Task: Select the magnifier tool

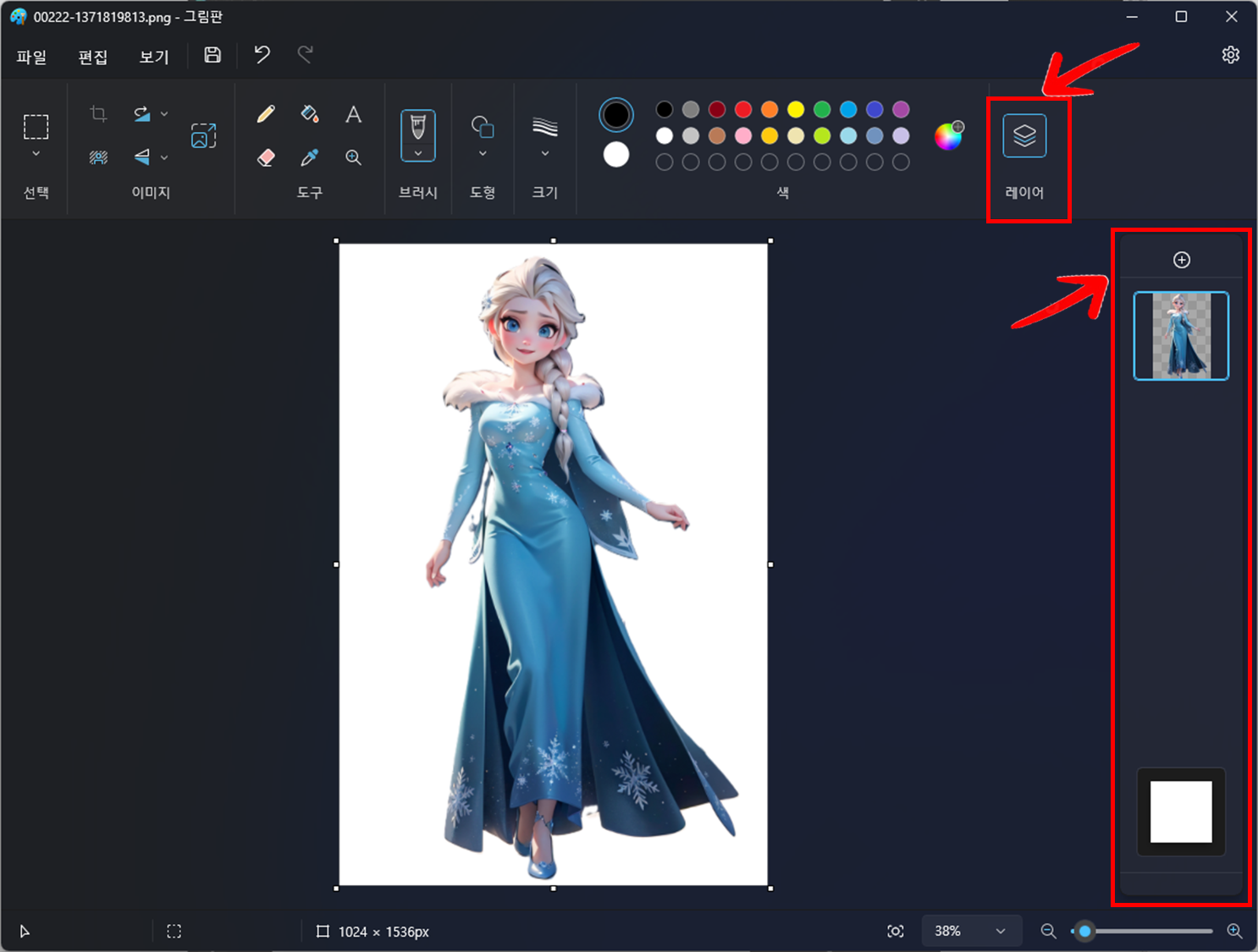Action: 354,157
